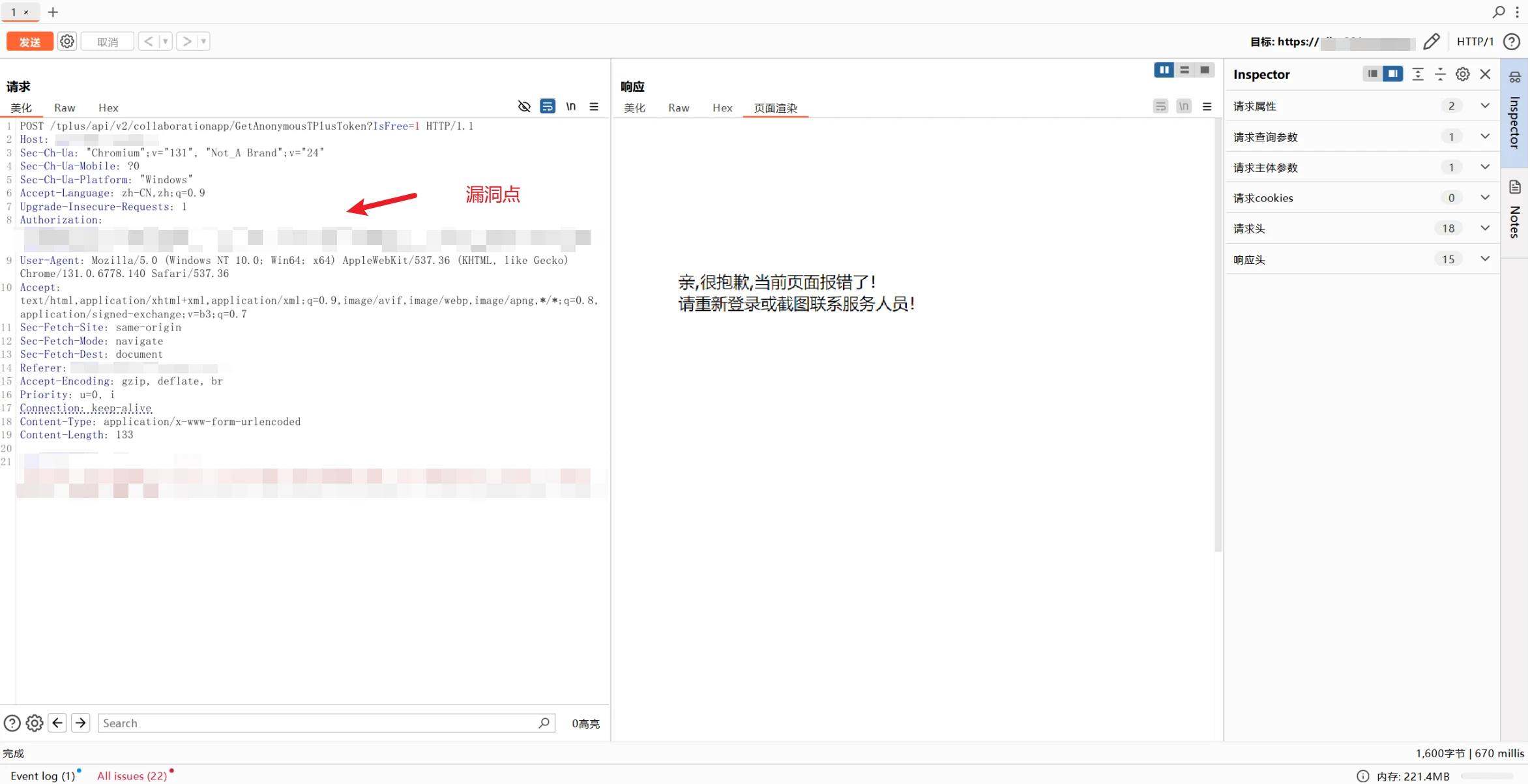Screen dimensions: 1530x784
Task: Go to the next request with the right arrow
Action: pyautogui.click(x=187, y=42)
